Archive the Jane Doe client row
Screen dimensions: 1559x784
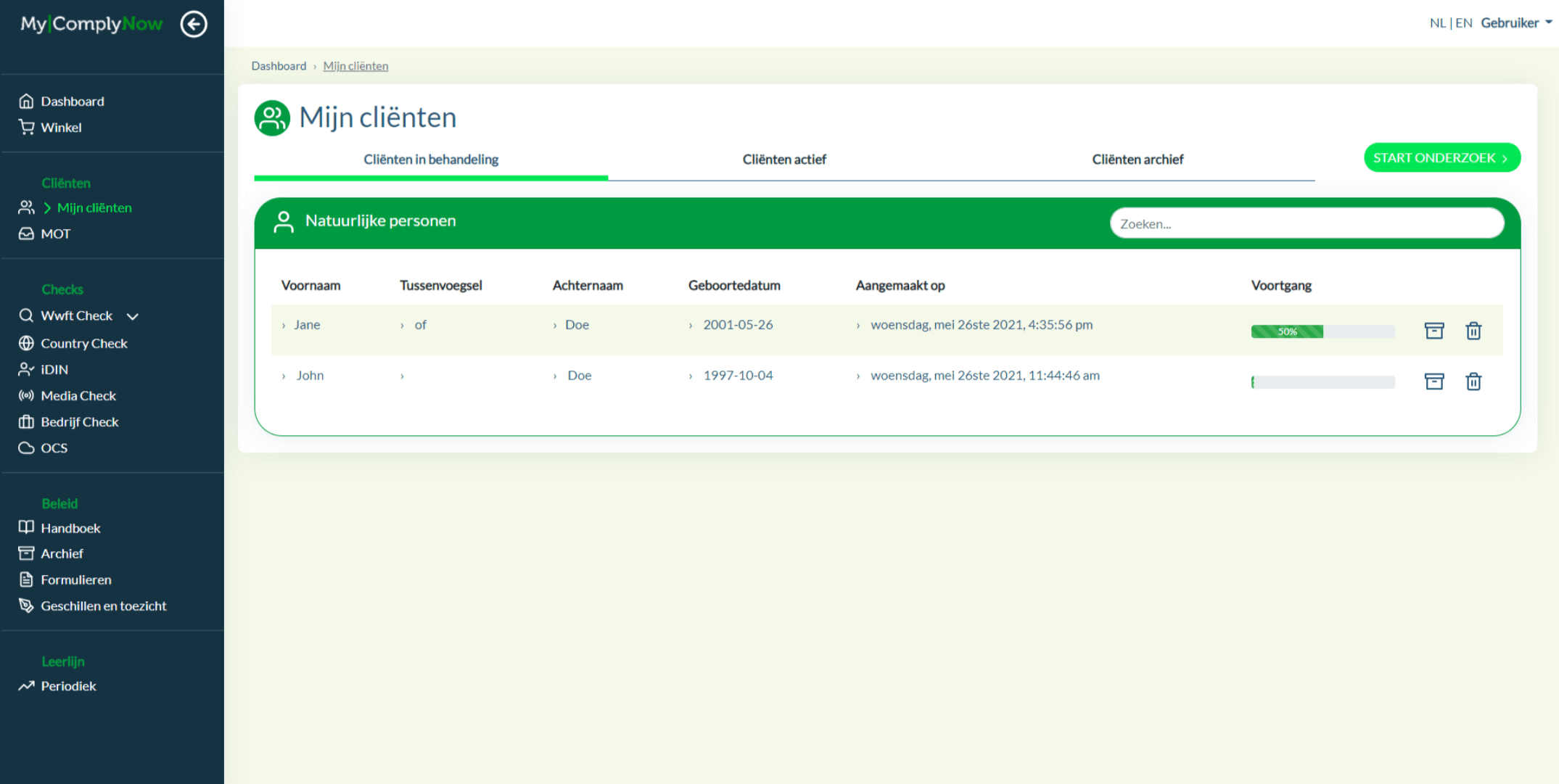tap(1433, 331)
